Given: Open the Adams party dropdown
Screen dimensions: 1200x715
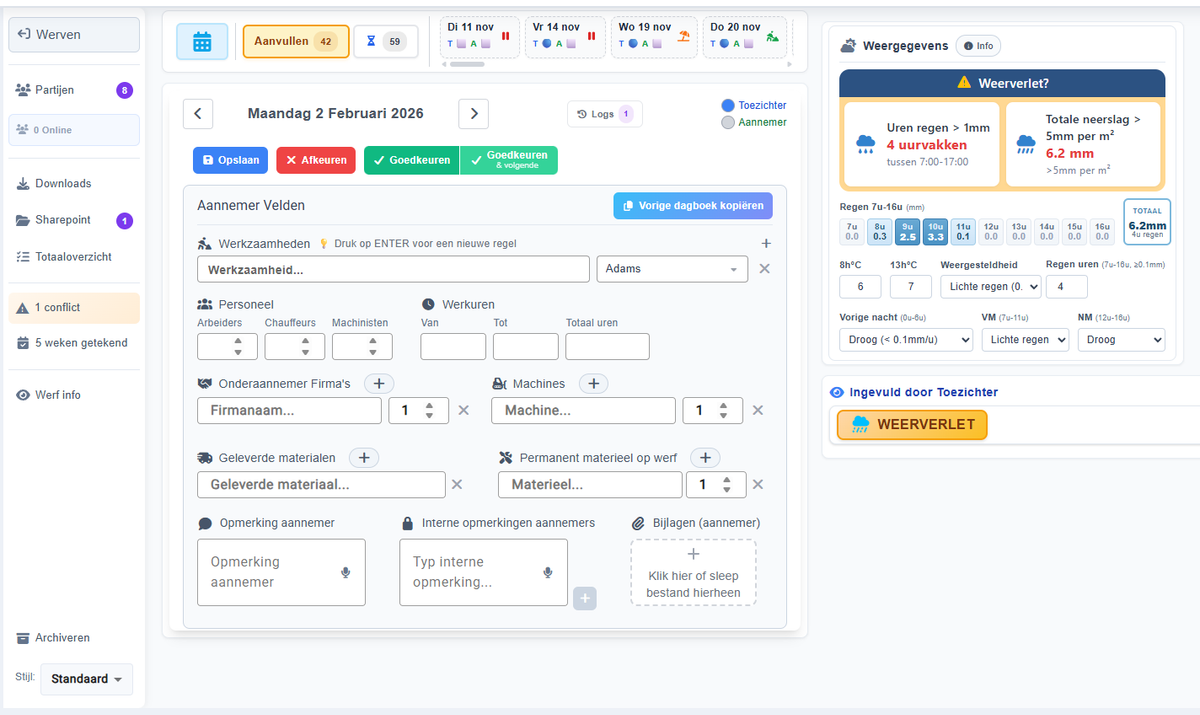Looking at the screenshot, I should click(671, 269).
